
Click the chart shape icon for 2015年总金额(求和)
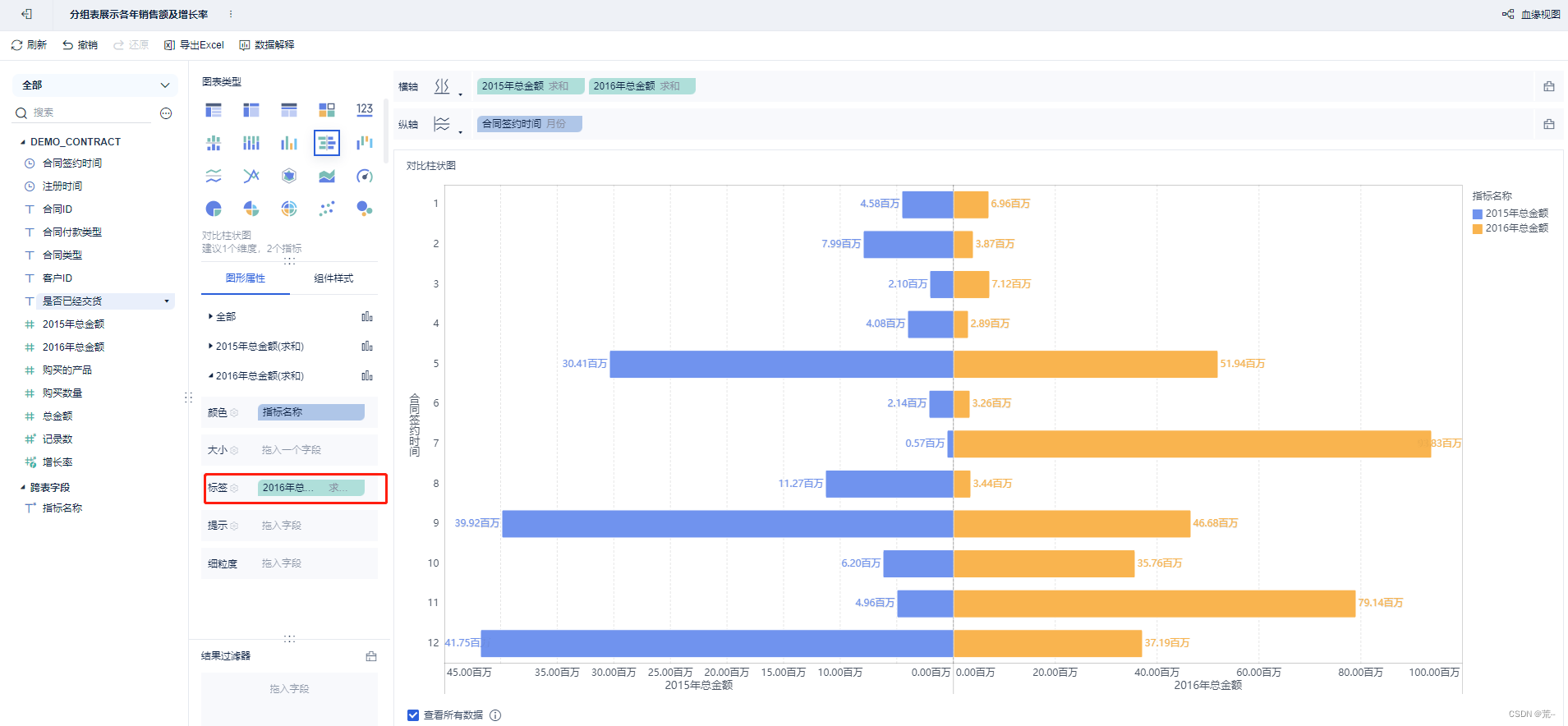[x=367, y=347]
